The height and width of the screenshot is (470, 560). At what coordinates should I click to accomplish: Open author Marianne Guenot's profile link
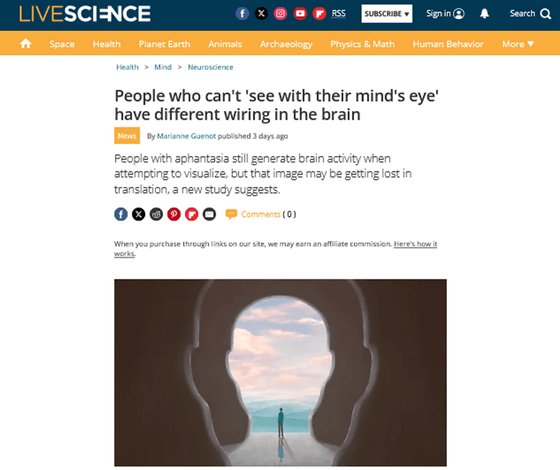[186, 136]
